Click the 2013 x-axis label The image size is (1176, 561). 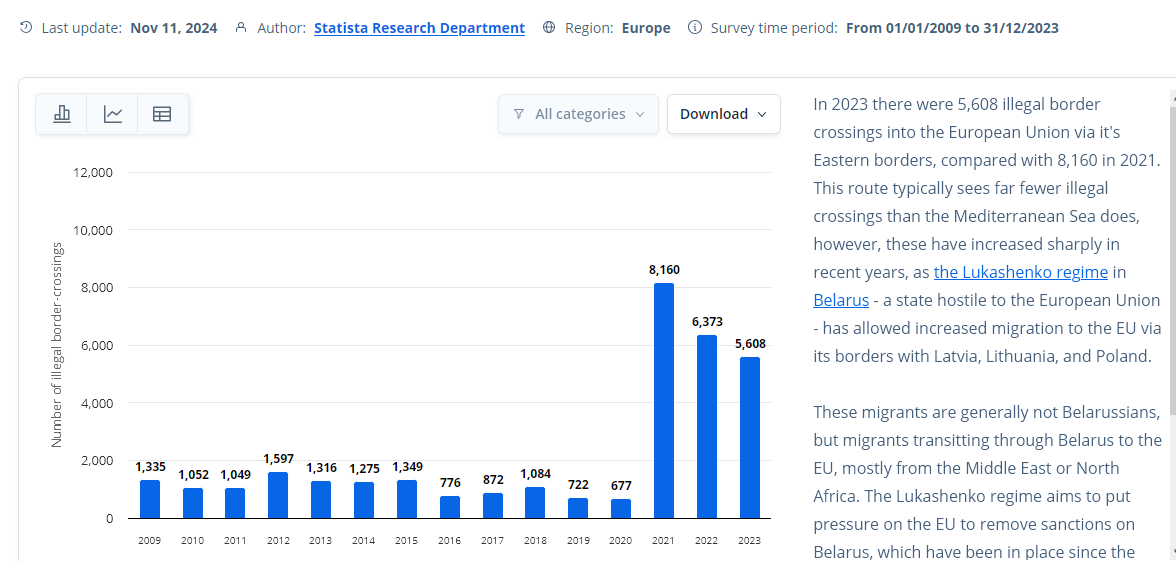(x=321, y=540)
